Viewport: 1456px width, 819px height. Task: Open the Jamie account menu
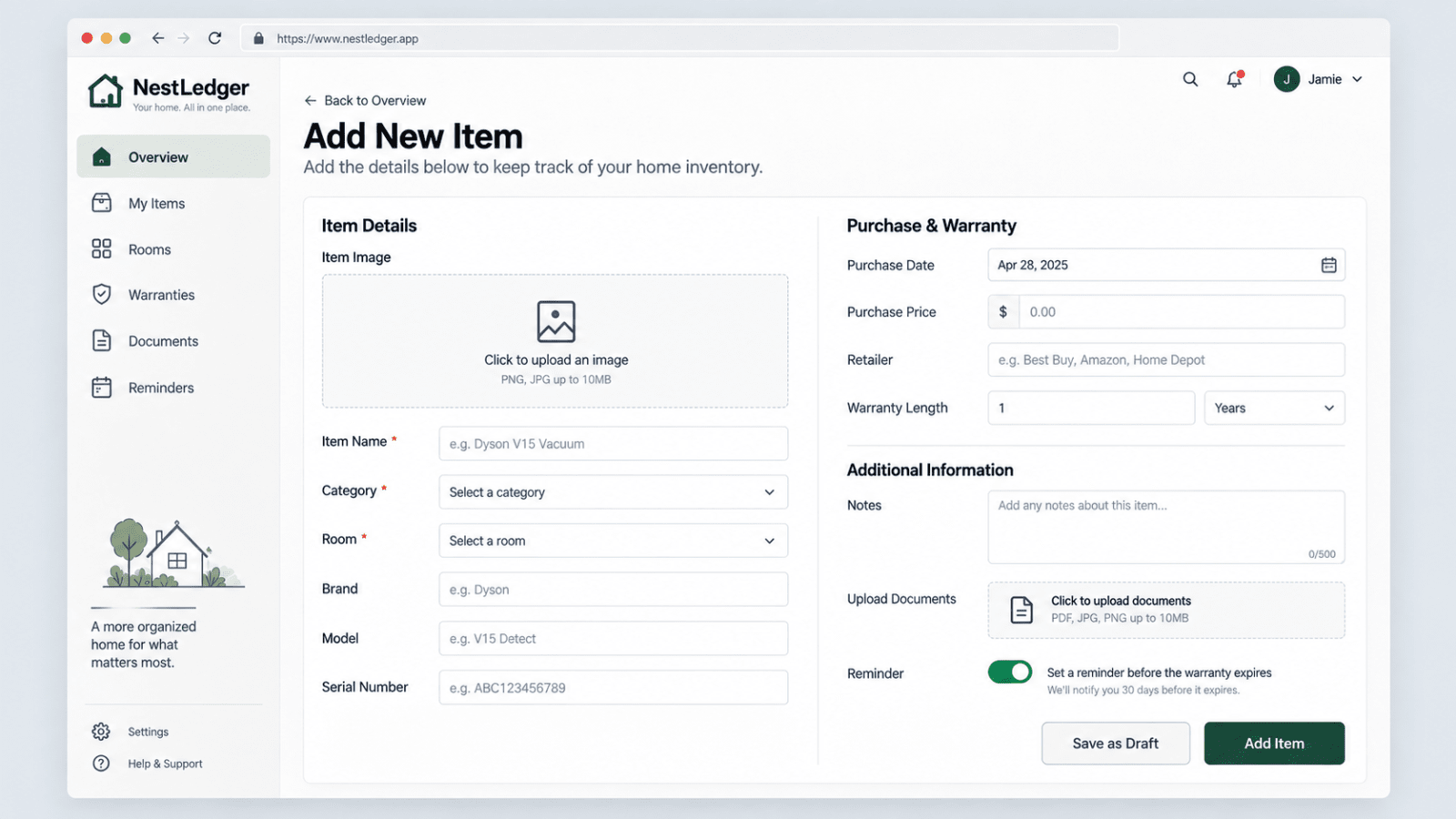1319,79
